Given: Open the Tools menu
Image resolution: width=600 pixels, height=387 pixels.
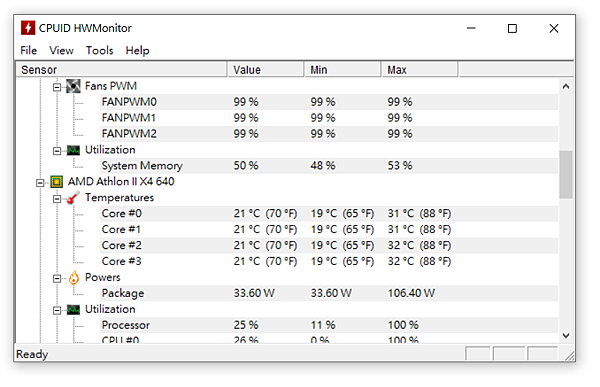Looking at the screenshot, I should [x=99, y=51].
